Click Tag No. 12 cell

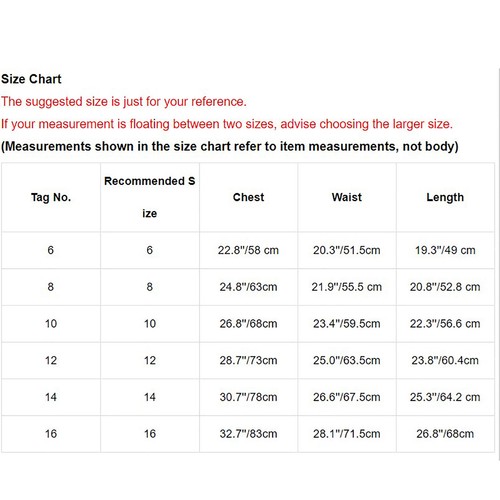pos(51,360)
